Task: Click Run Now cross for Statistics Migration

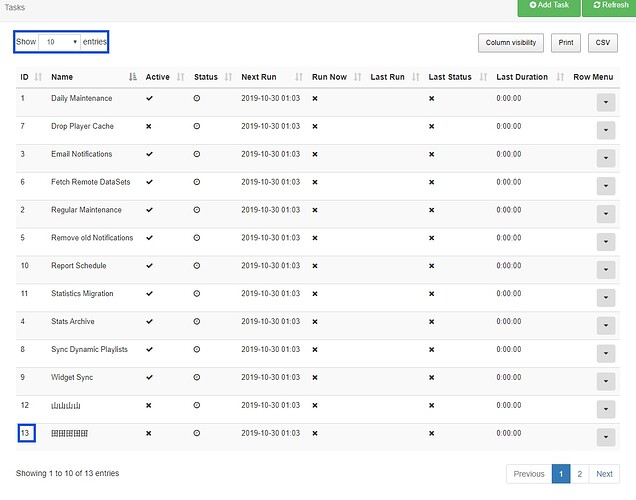Action: tap(315, 294)
